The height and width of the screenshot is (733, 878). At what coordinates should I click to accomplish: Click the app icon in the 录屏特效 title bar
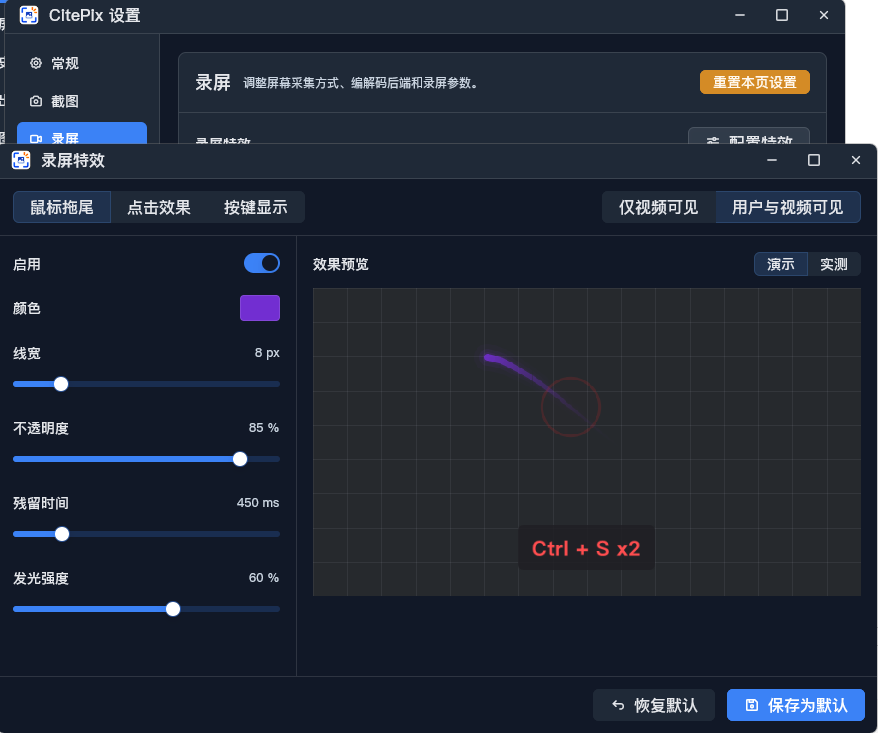[21, 160]
